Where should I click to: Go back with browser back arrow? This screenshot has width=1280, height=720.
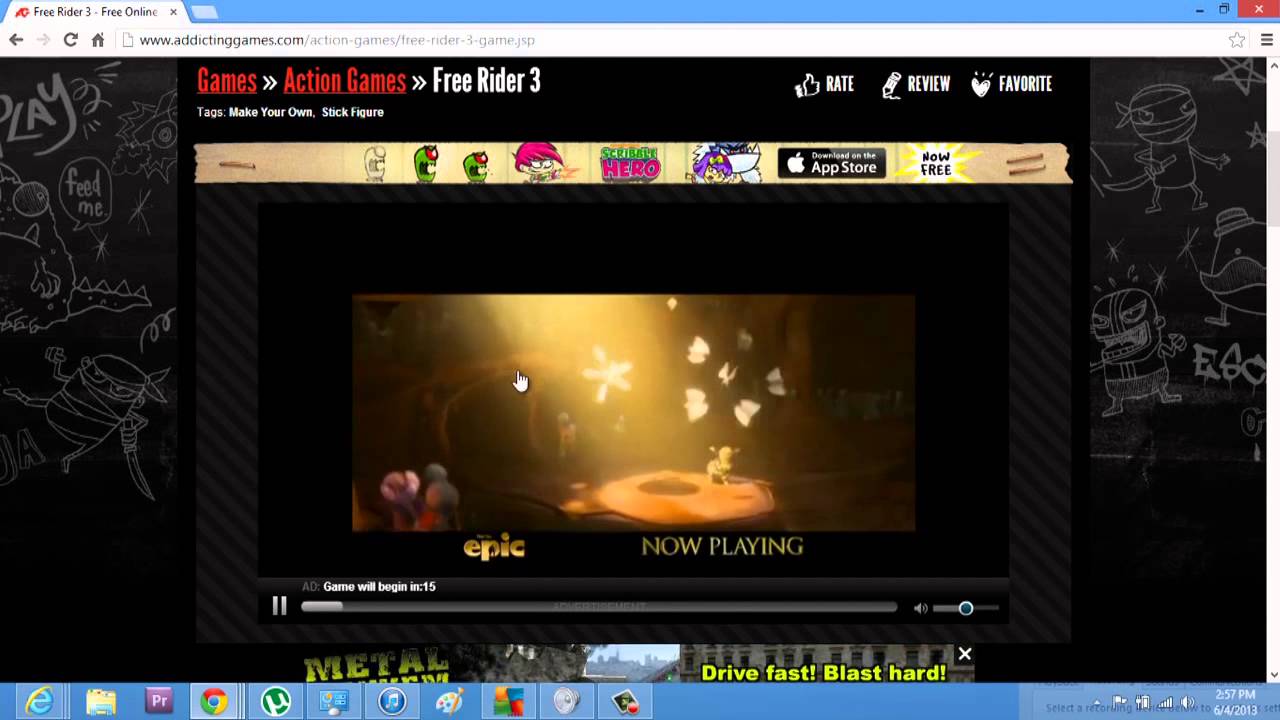coord(16,40)
